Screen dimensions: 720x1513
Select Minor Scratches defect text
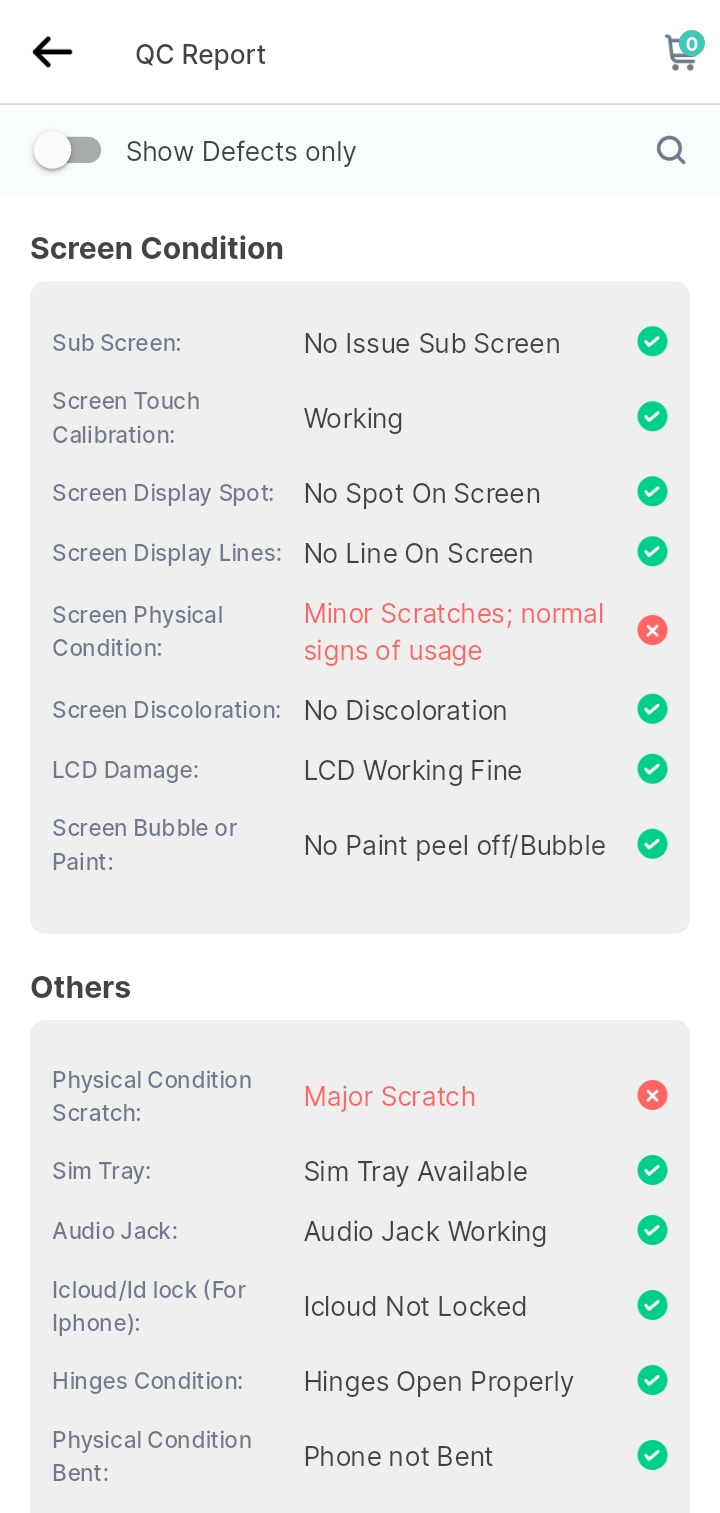pos(454,632)
